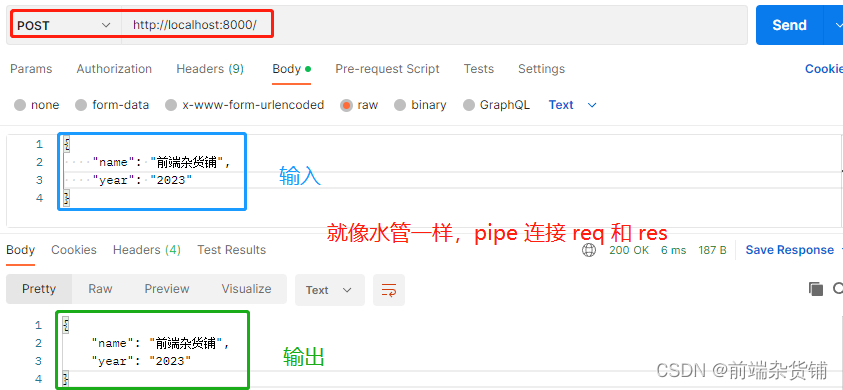Open the Cookies link

pos(824,69)
